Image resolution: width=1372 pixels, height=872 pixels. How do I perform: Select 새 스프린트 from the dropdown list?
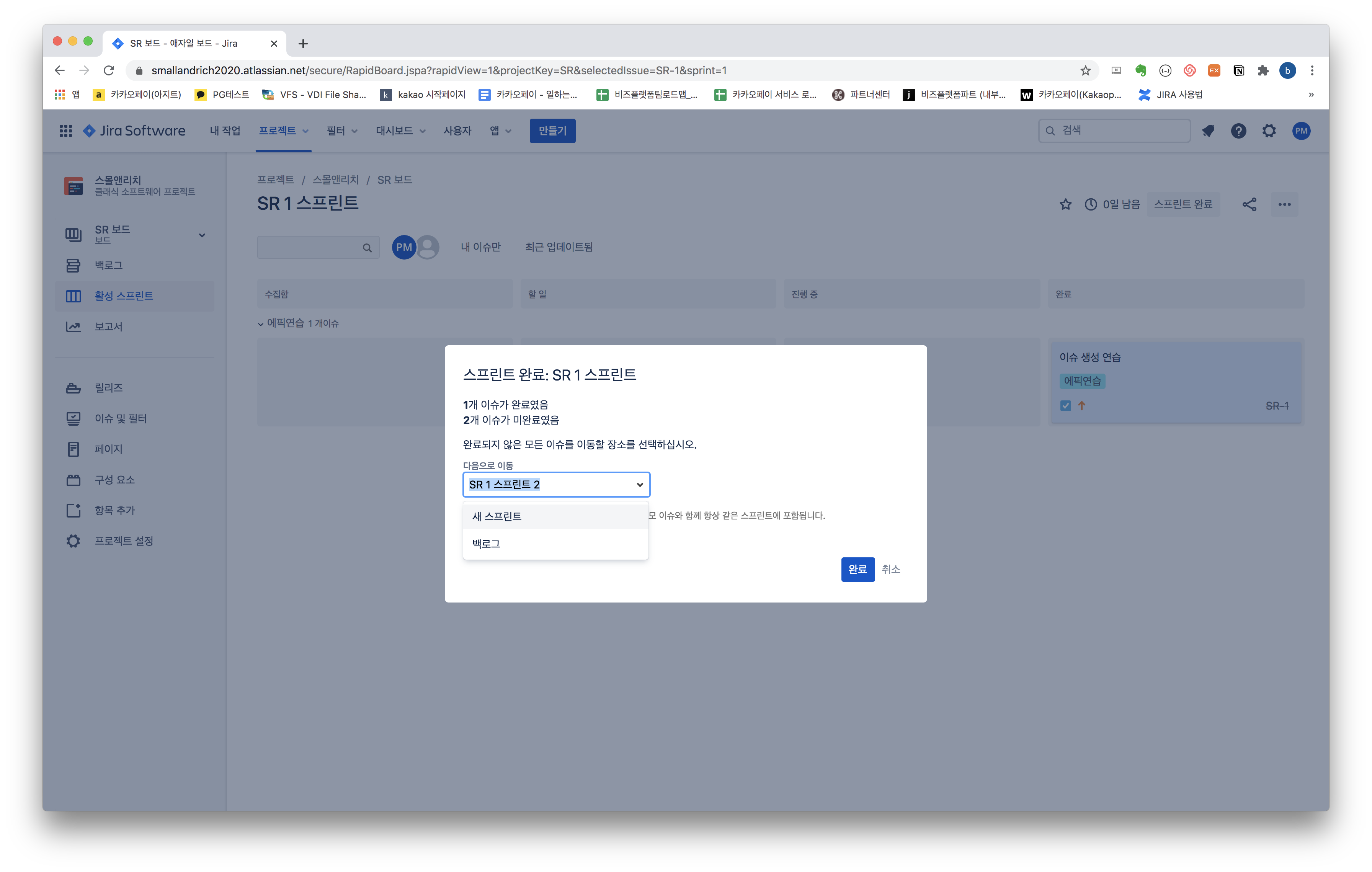(x=497, y=517)
